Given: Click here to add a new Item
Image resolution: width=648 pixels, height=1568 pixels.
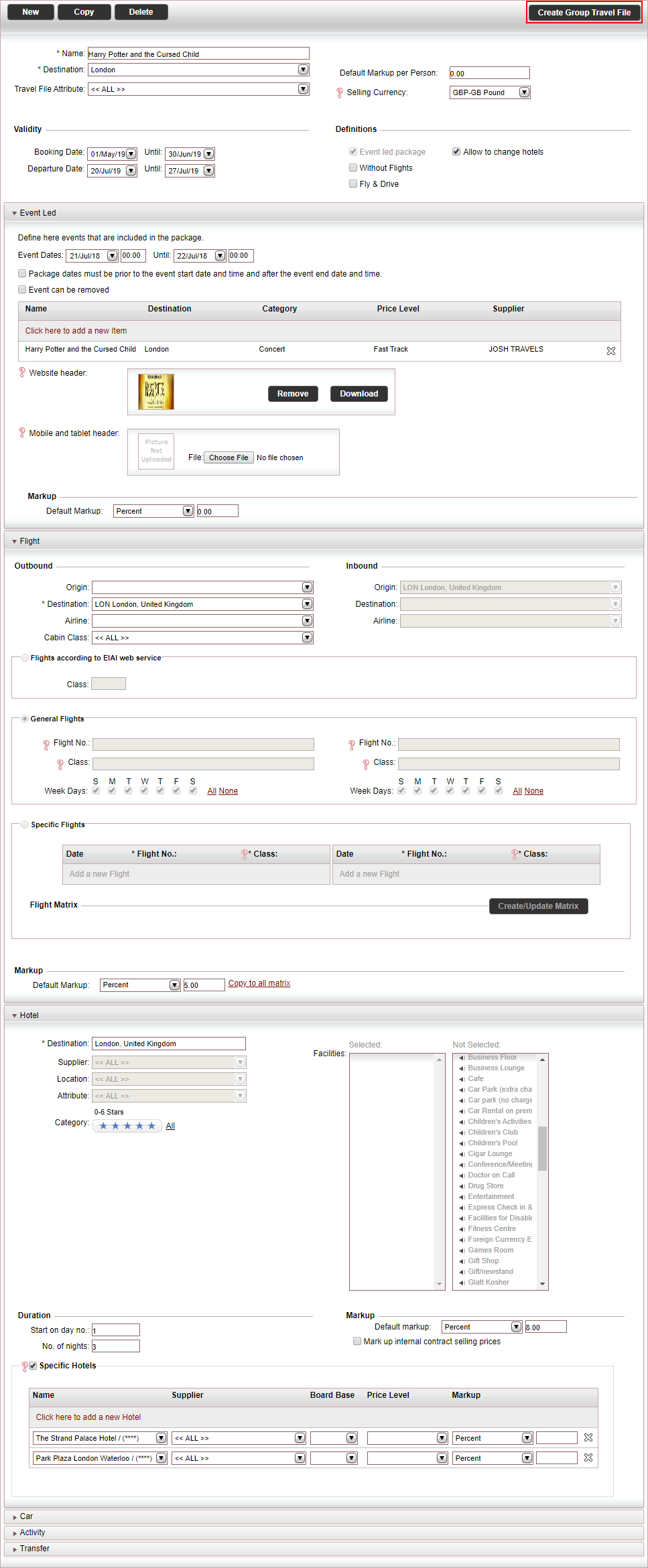Looking at the screenshot, I should tap(76, 331).
